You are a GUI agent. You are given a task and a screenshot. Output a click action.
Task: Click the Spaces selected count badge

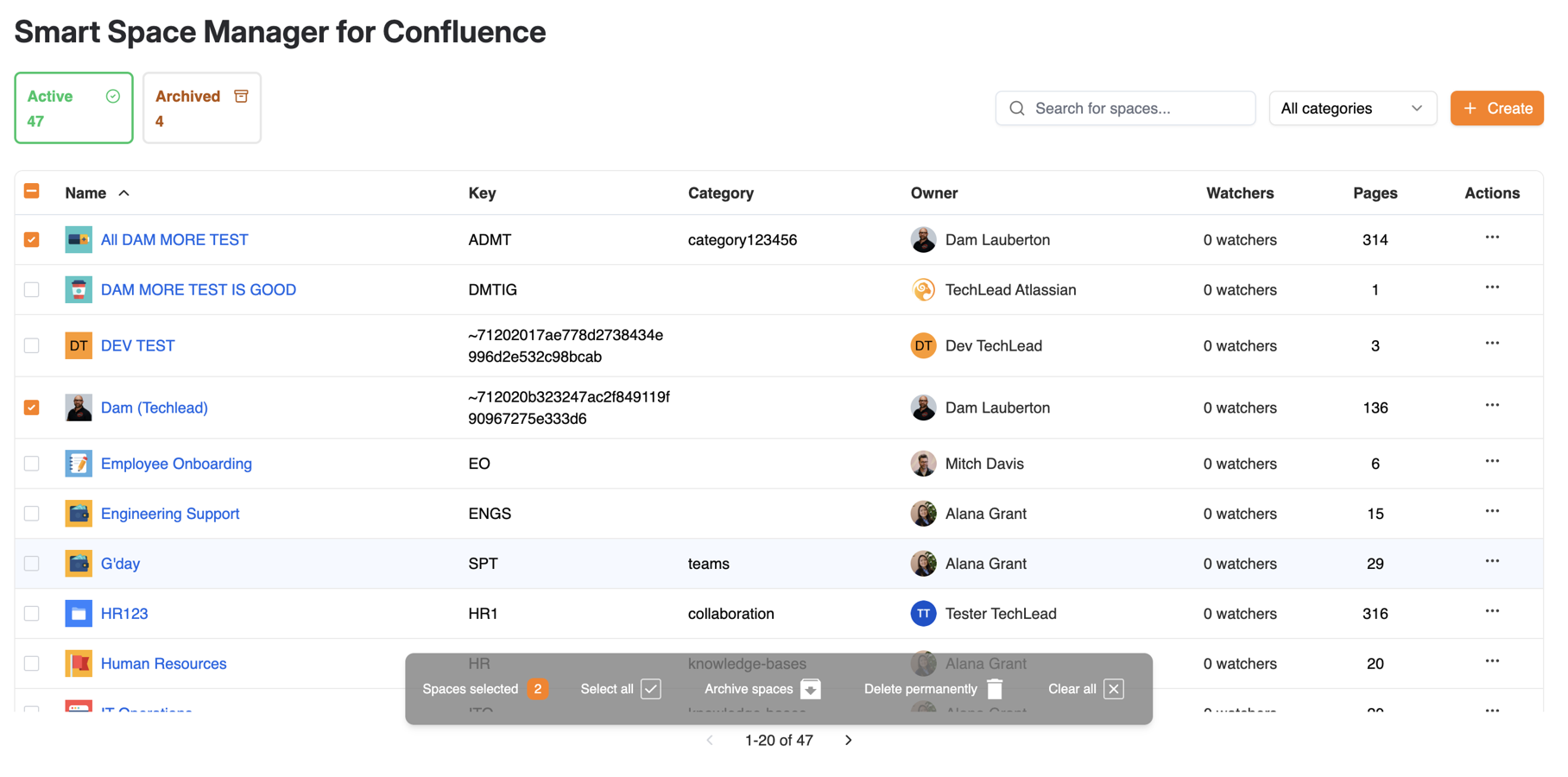coord(538,689)
